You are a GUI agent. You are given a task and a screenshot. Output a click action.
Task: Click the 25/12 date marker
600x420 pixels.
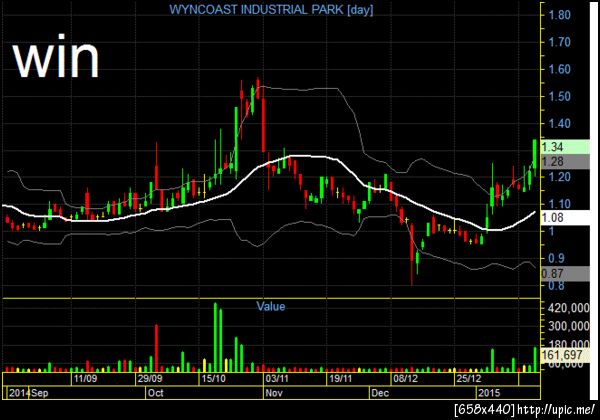tap(469, 379)
